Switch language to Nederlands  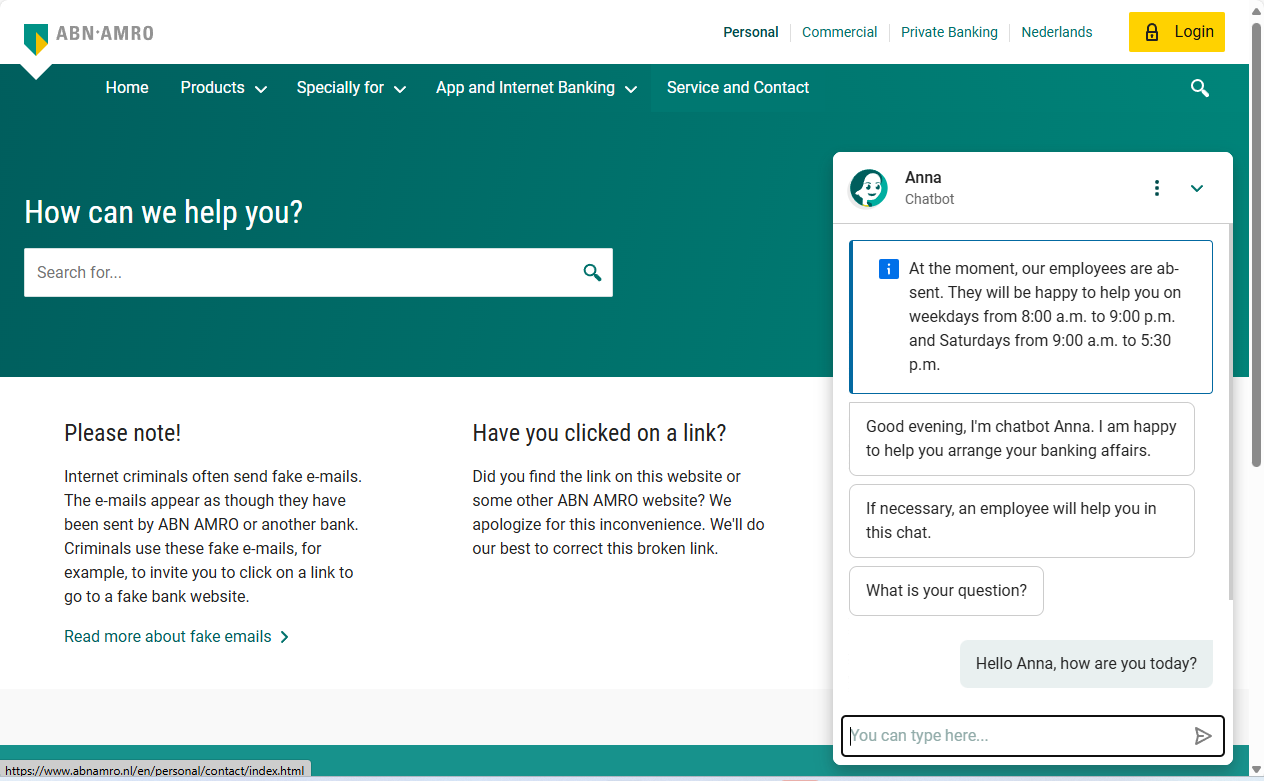1057,32
